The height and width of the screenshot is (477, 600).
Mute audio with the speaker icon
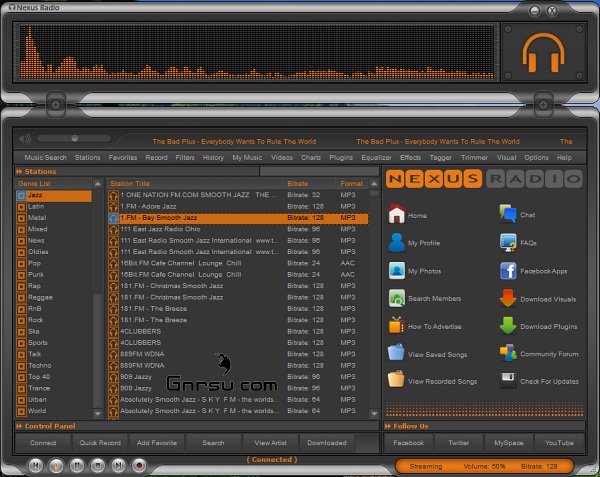[x=25, y=138]
